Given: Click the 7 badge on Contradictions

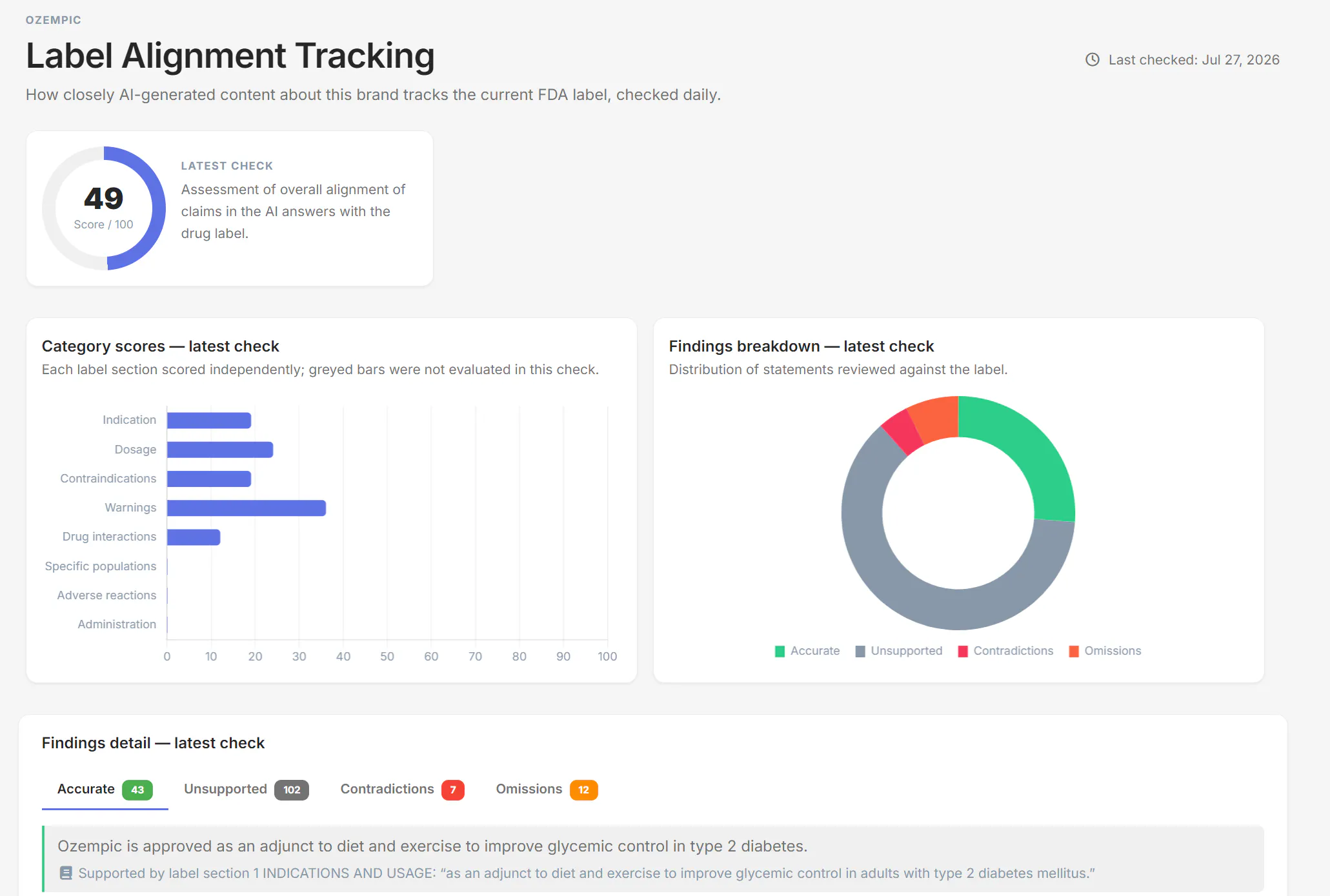Looking at the screenshot, I should (x=453, y=790).
